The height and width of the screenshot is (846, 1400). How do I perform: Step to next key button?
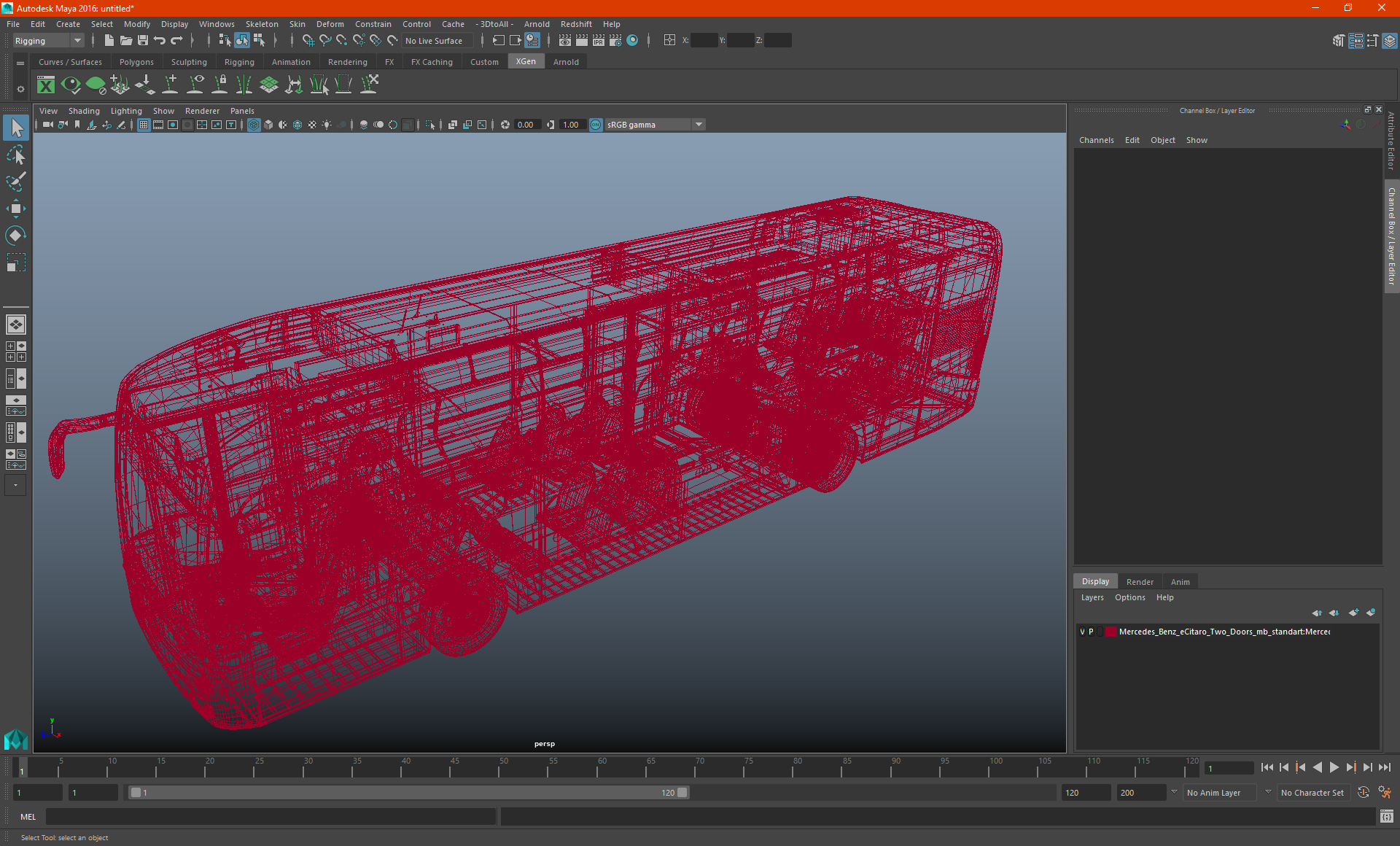1350,767
